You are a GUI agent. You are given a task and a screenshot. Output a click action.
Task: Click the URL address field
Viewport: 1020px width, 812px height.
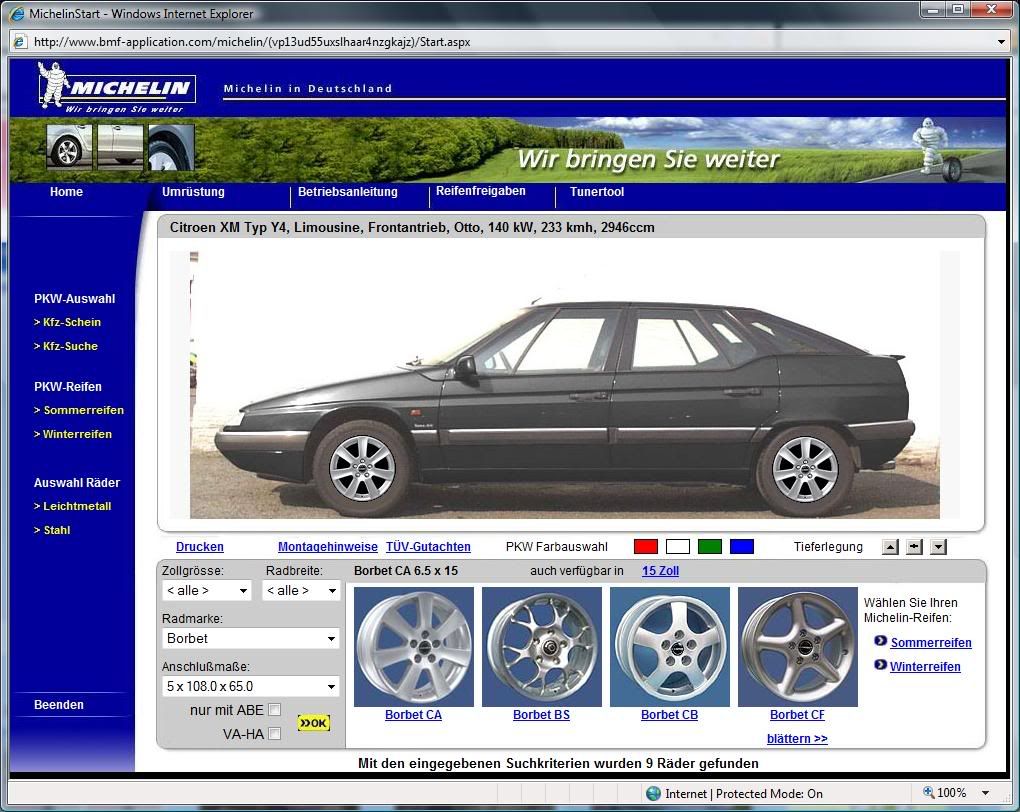tap(511, 42)
